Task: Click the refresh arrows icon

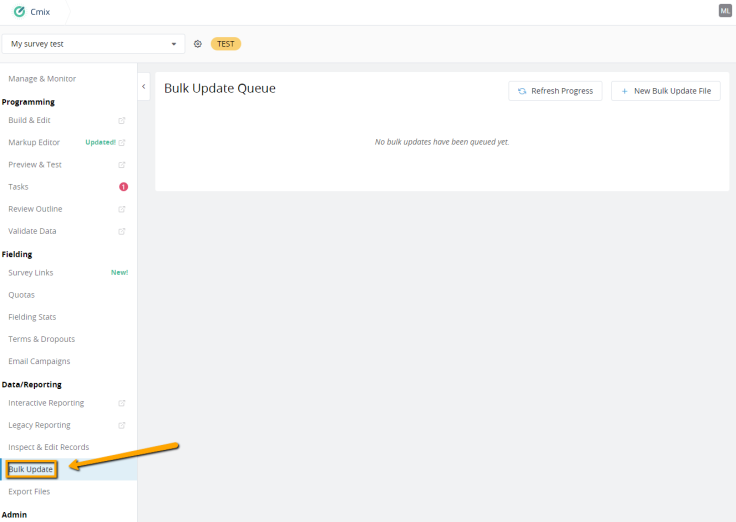Action: click(x=521, y=91)
